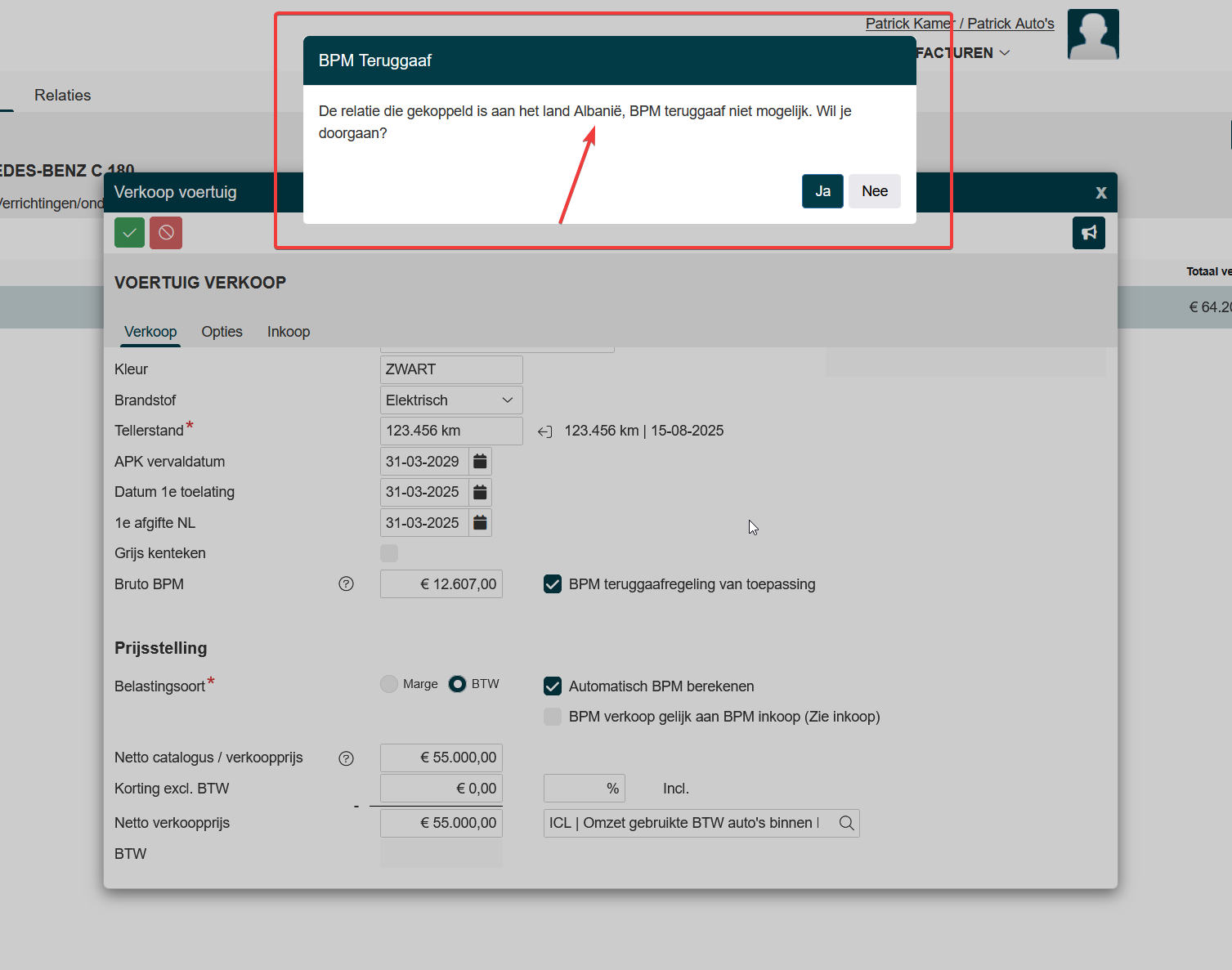Screen dimensions: 1232x970
Task: Click search magnifier in ICL field
Action: tap(846, 824)
